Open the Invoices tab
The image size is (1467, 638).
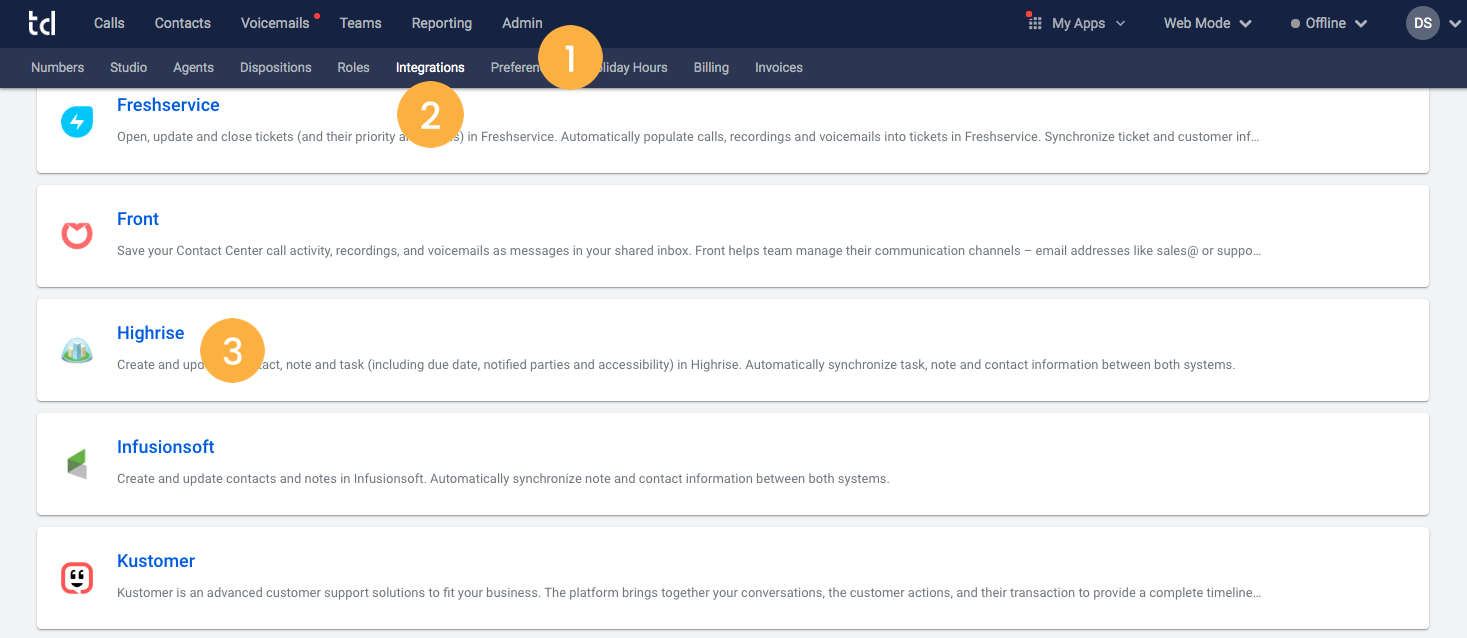[779, 67]
